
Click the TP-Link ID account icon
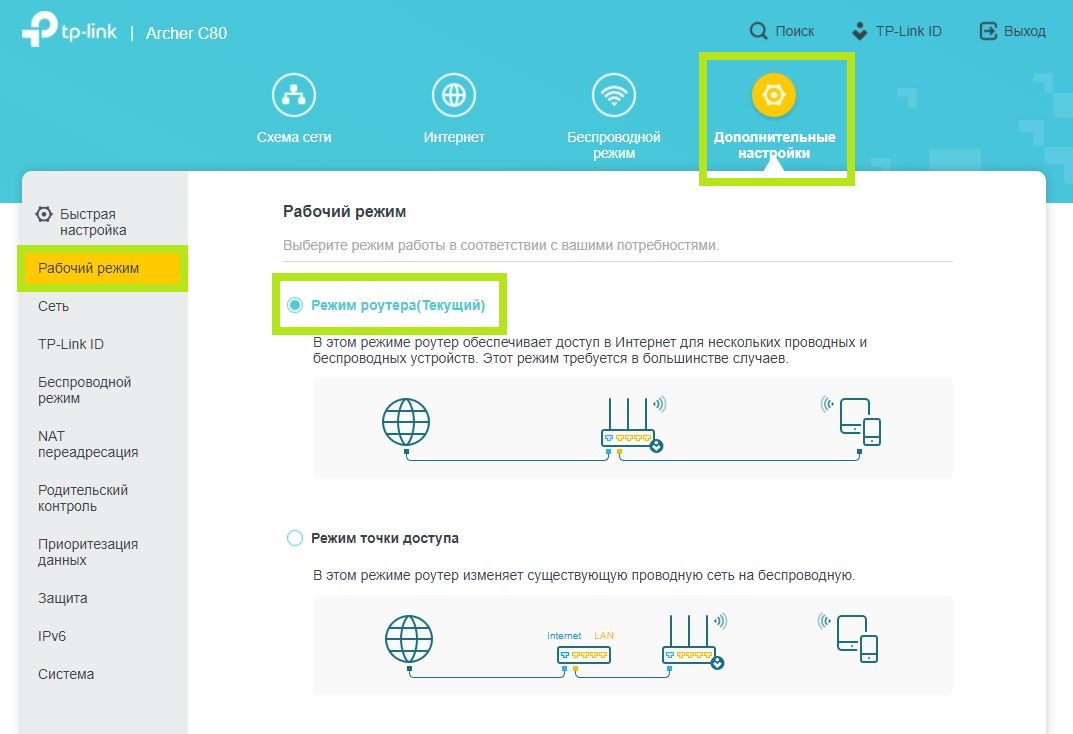click(x=859, y=32)
